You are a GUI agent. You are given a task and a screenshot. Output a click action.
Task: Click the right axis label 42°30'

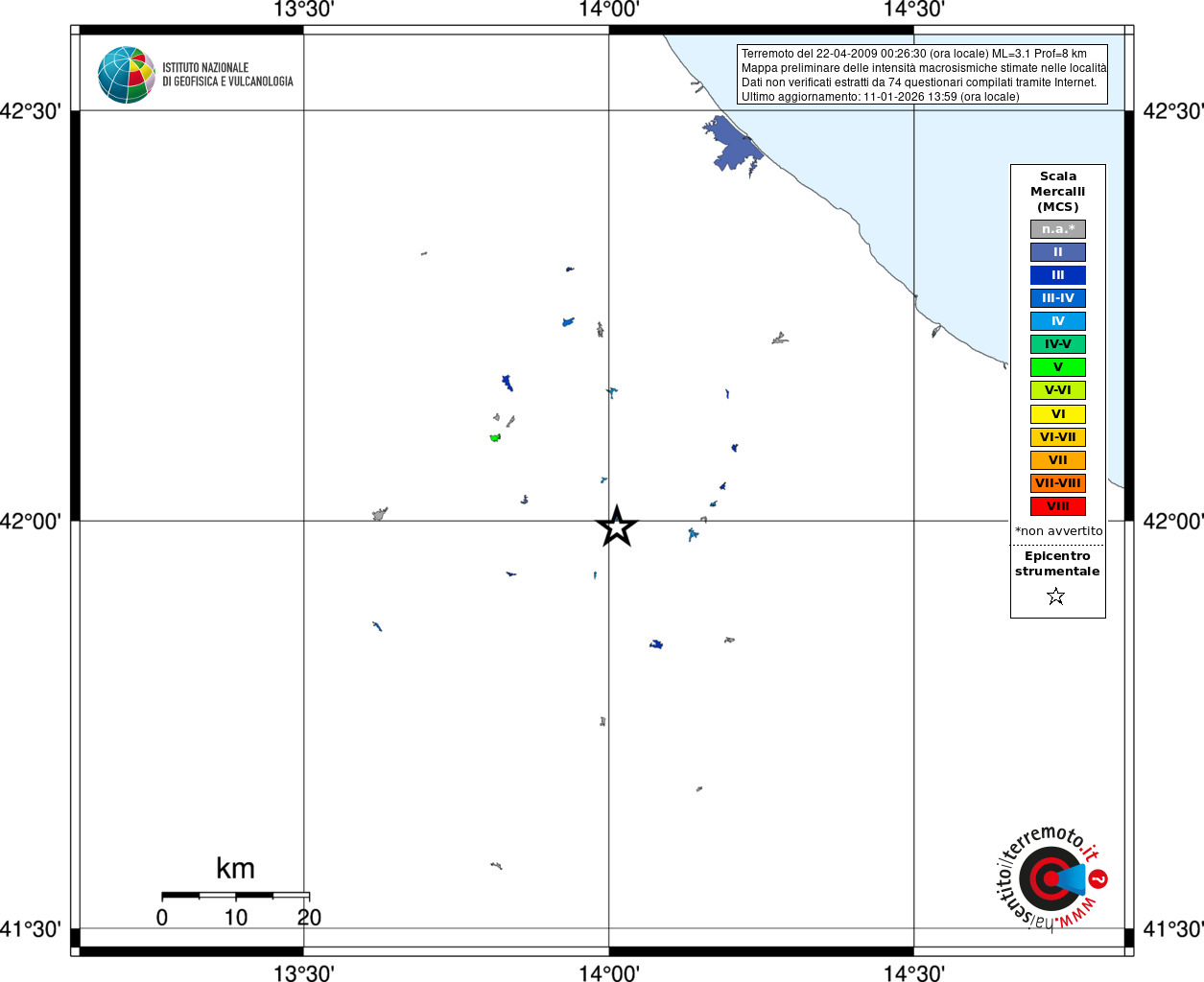(1172, 111)
